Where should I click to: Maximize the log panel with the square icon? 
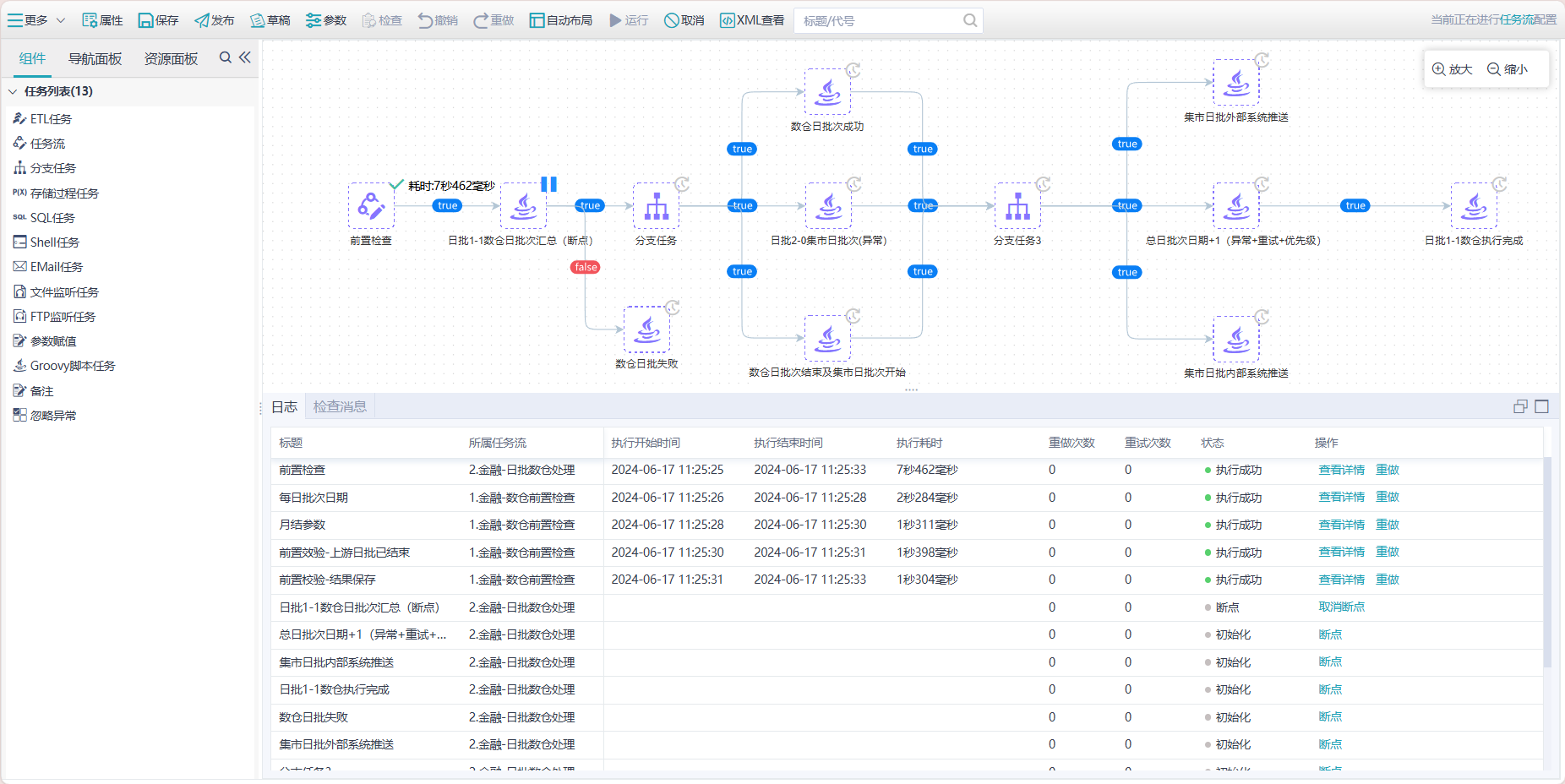pyautogui.click(x=1541, y=406)
